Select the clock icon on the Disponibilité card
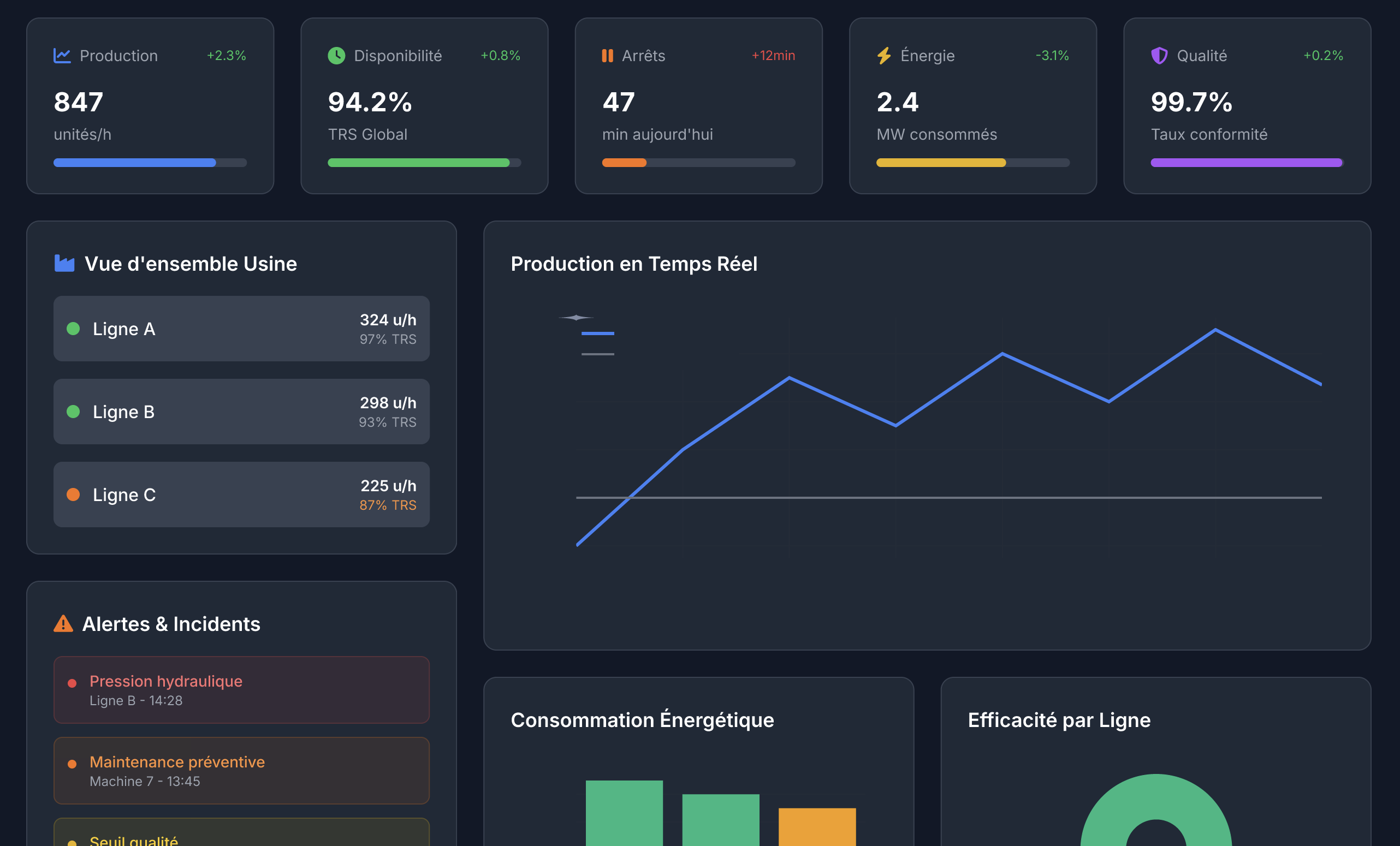The height and width of the screenshot is (846, 1400). [335, 55]
